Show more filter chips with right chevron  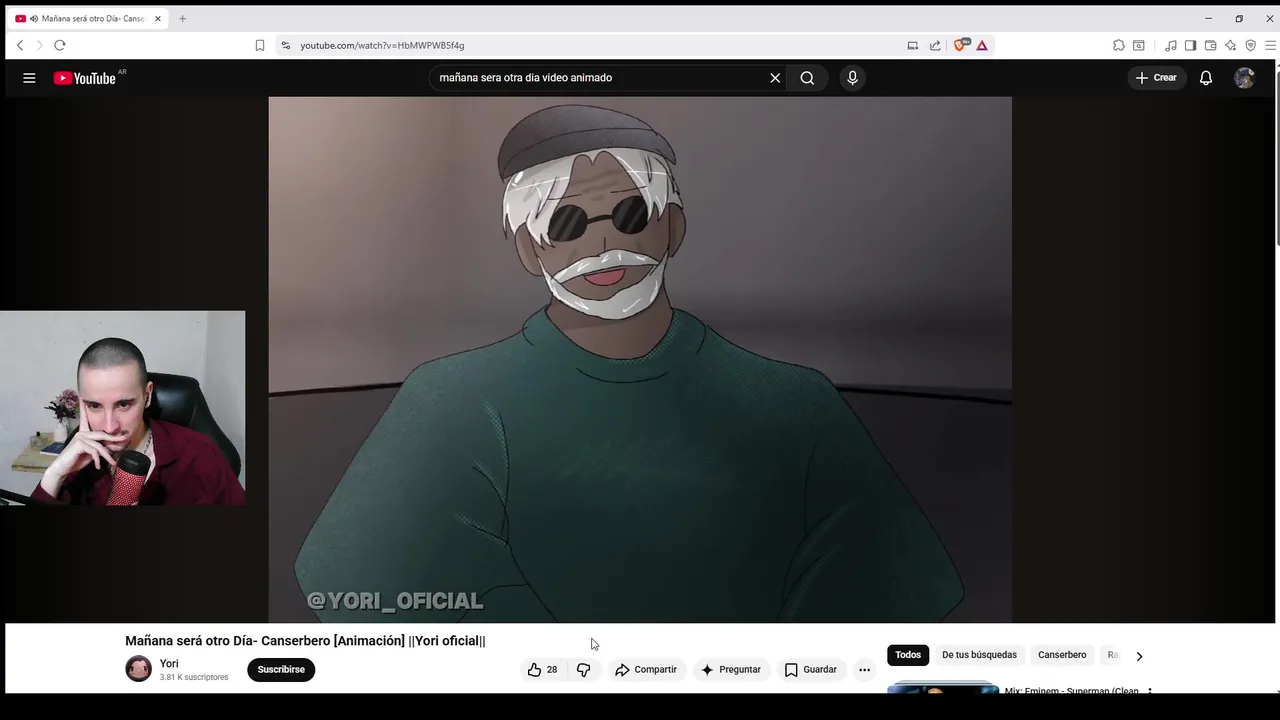(1139, 656)
